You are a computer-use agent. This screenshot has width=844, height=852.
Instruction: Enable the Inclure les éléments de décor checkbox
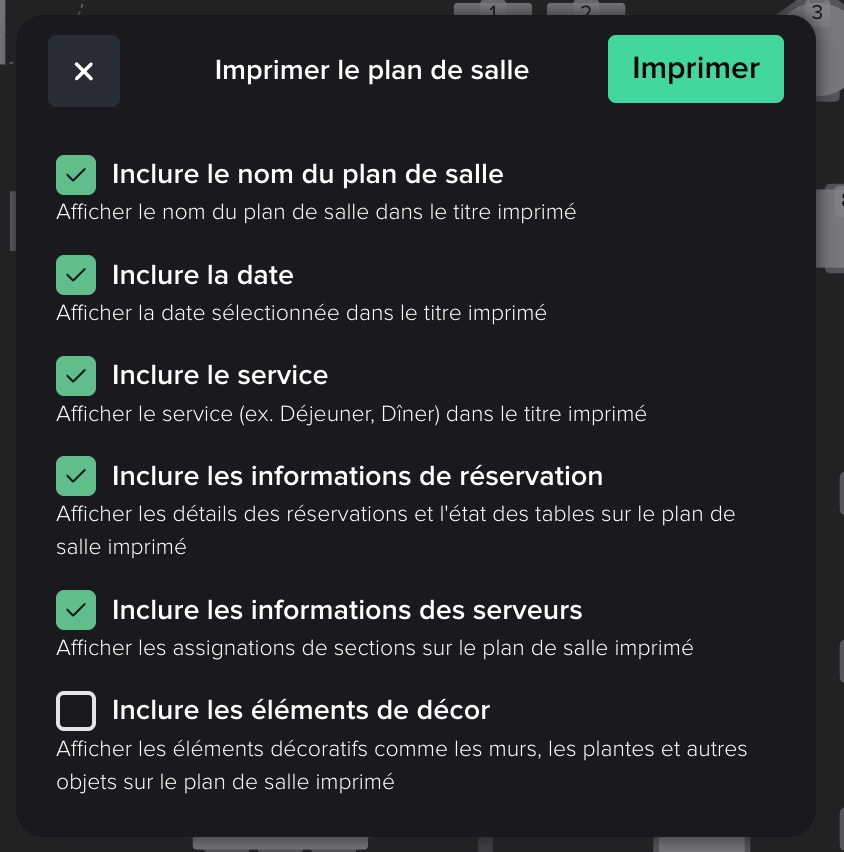pos(76,711)
